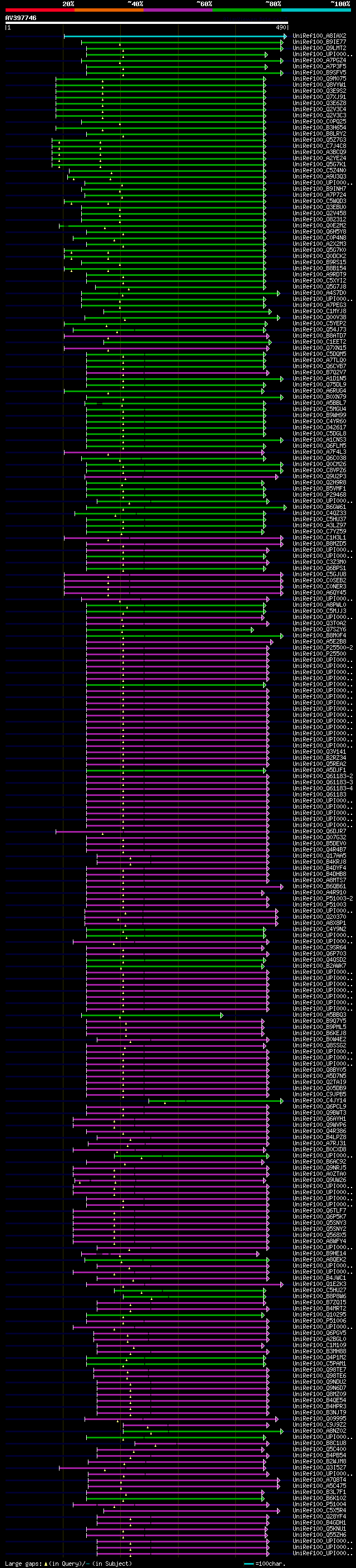Screen dimensions: 356x1568
Task: Select hit UniRef100_A6QY45
Action: 319,592
